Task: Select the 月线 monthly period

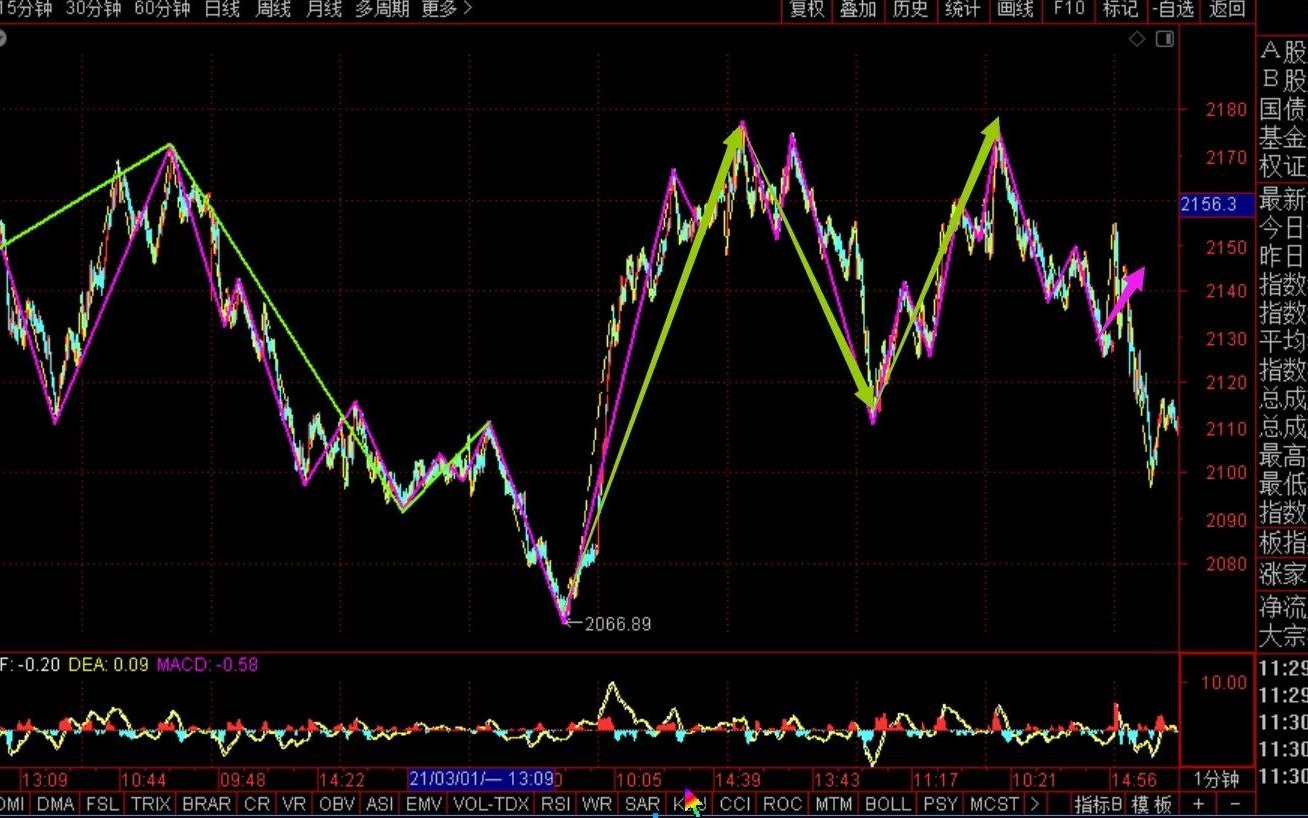Action: pyautogui.click(x=323, y=9)
